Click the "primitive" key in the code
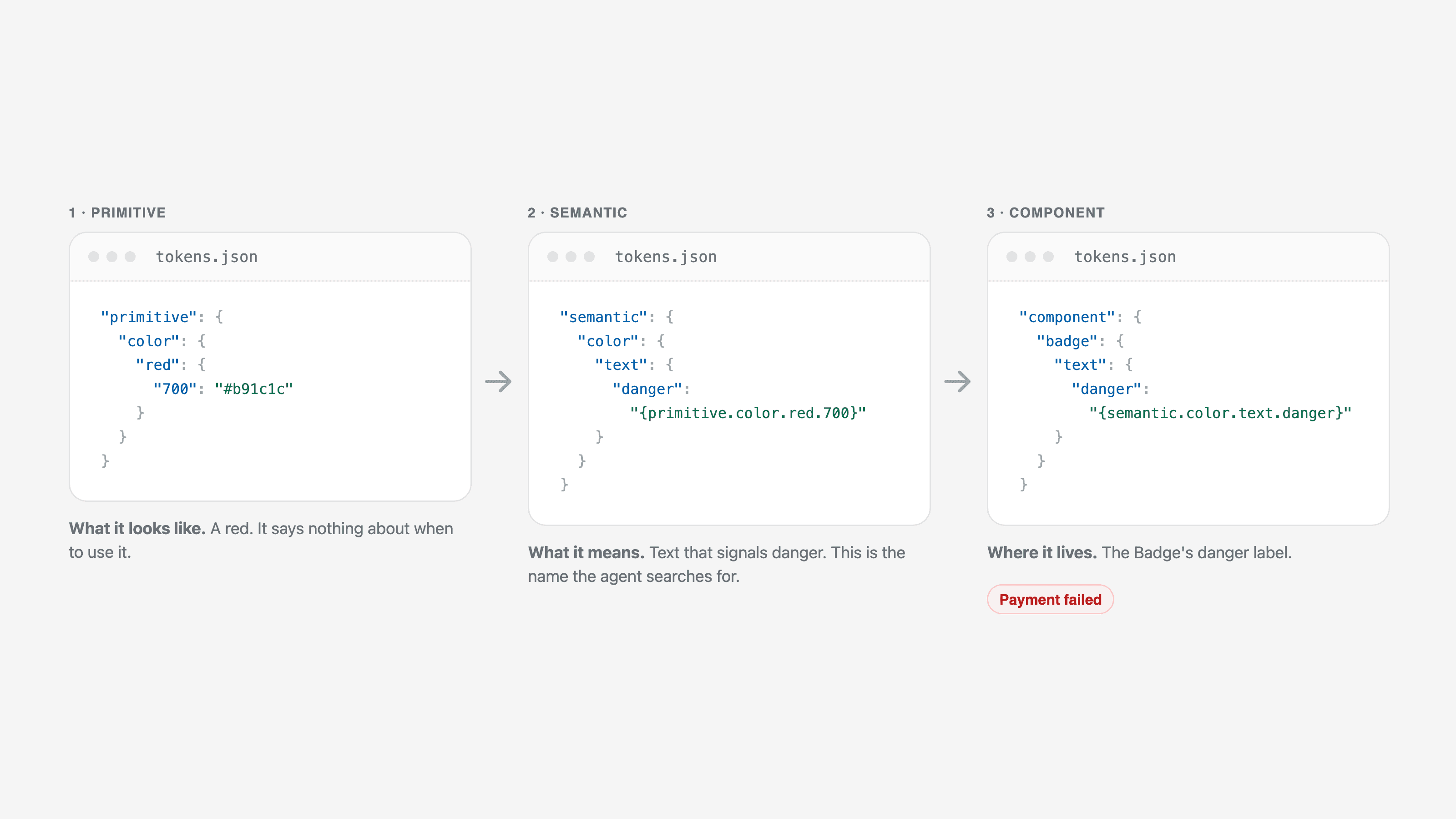The height and width of the screenshot is (819, 1456). [x=149, y=317]
